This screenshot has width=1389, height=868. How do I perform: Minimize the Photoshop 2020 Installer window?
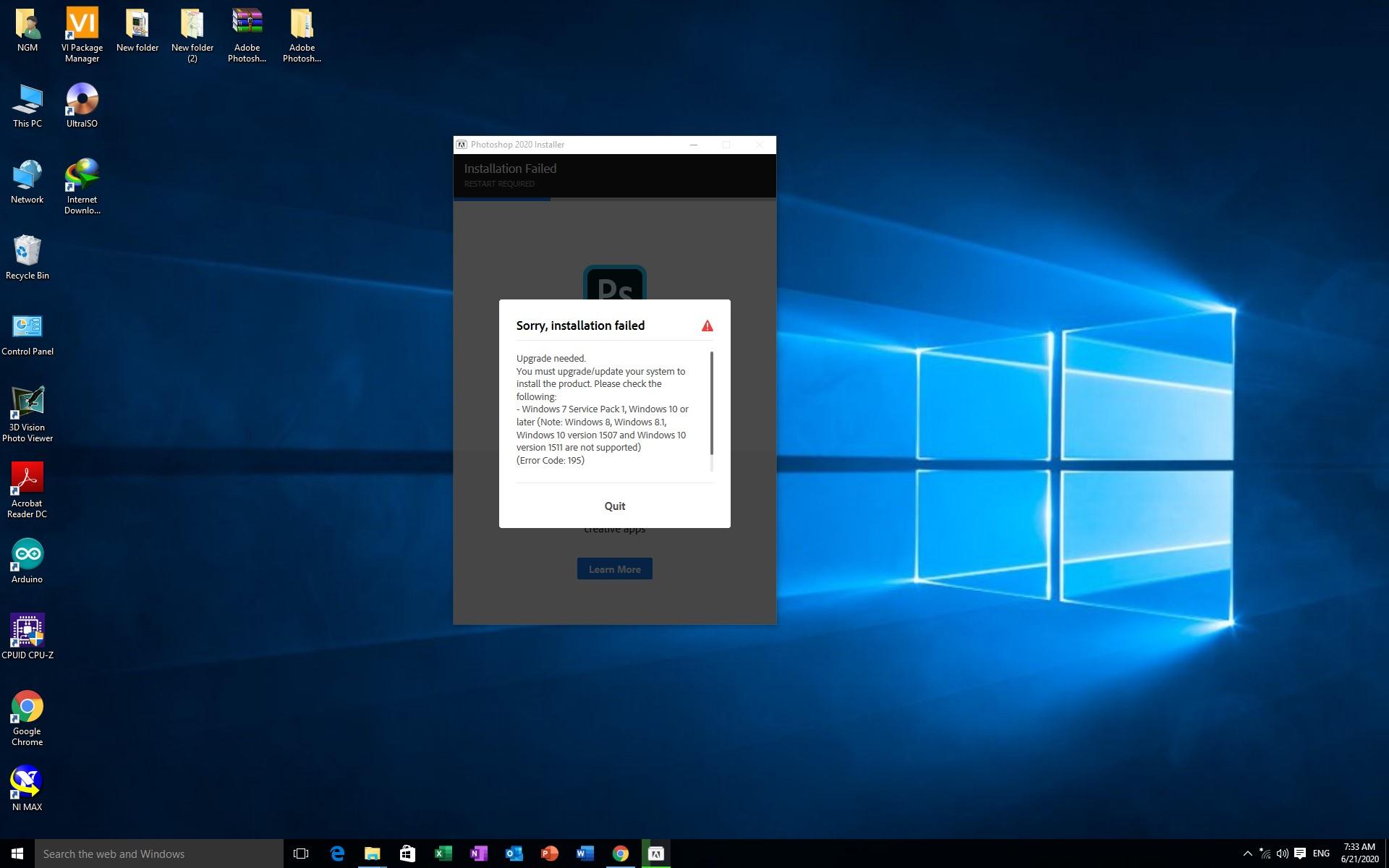694,145
